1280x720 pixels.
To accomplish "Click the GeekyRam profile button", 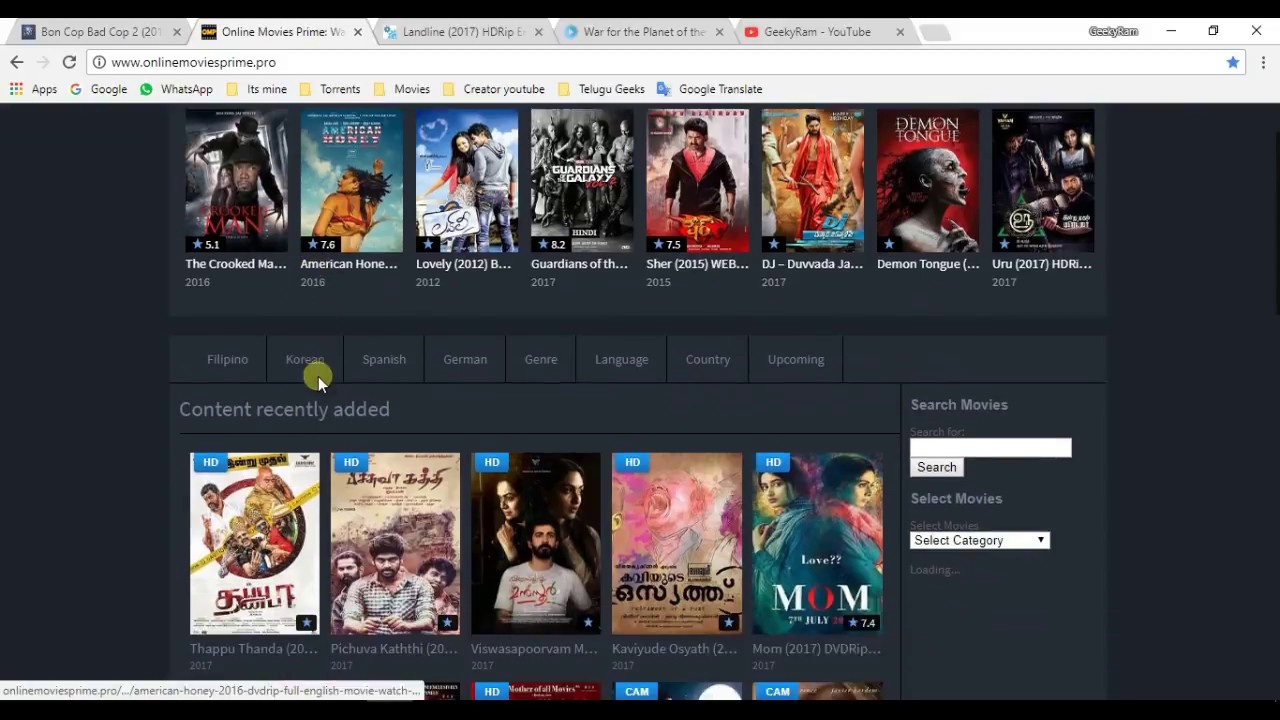I will [x=1113, y=32].
